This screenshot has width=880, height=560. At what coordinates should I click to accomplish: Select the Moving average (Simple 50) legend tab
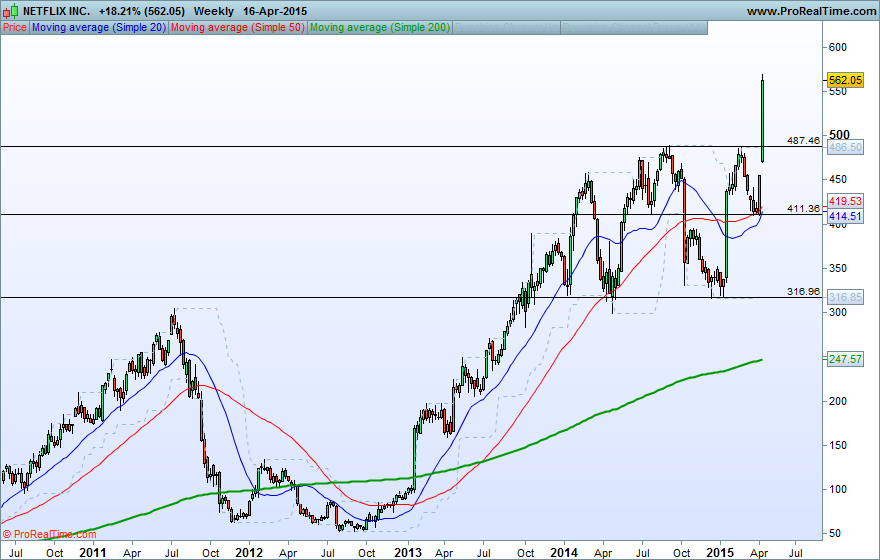[237, 27]
